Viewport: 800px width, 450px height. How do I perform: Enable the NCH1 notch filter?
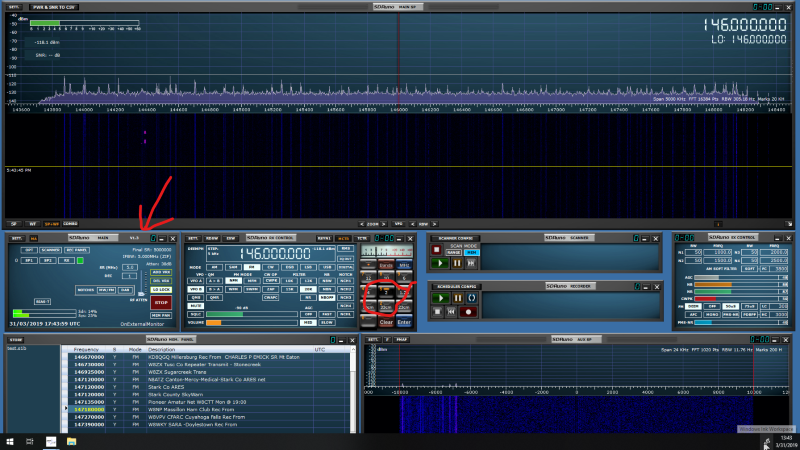point(345,281)
